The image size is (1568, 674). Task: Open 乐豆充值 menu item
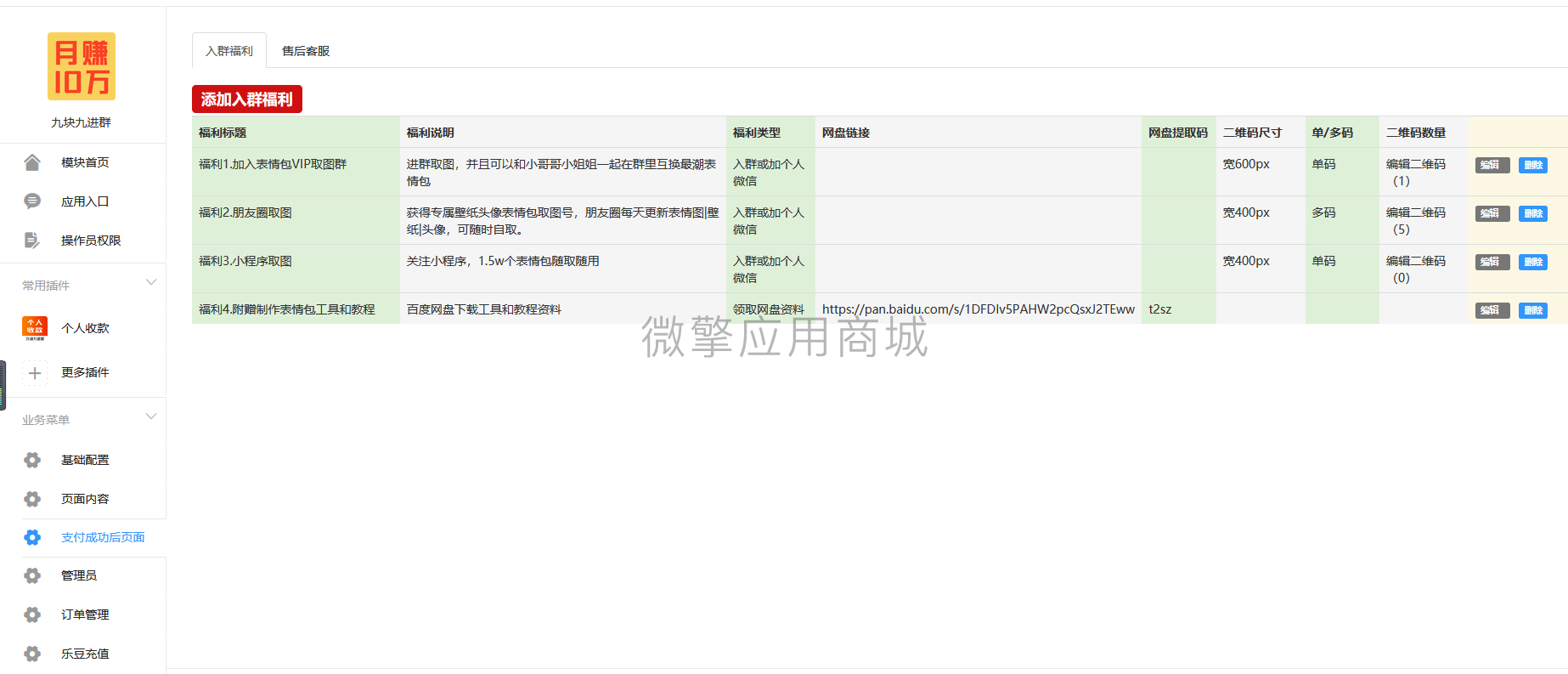85,654
